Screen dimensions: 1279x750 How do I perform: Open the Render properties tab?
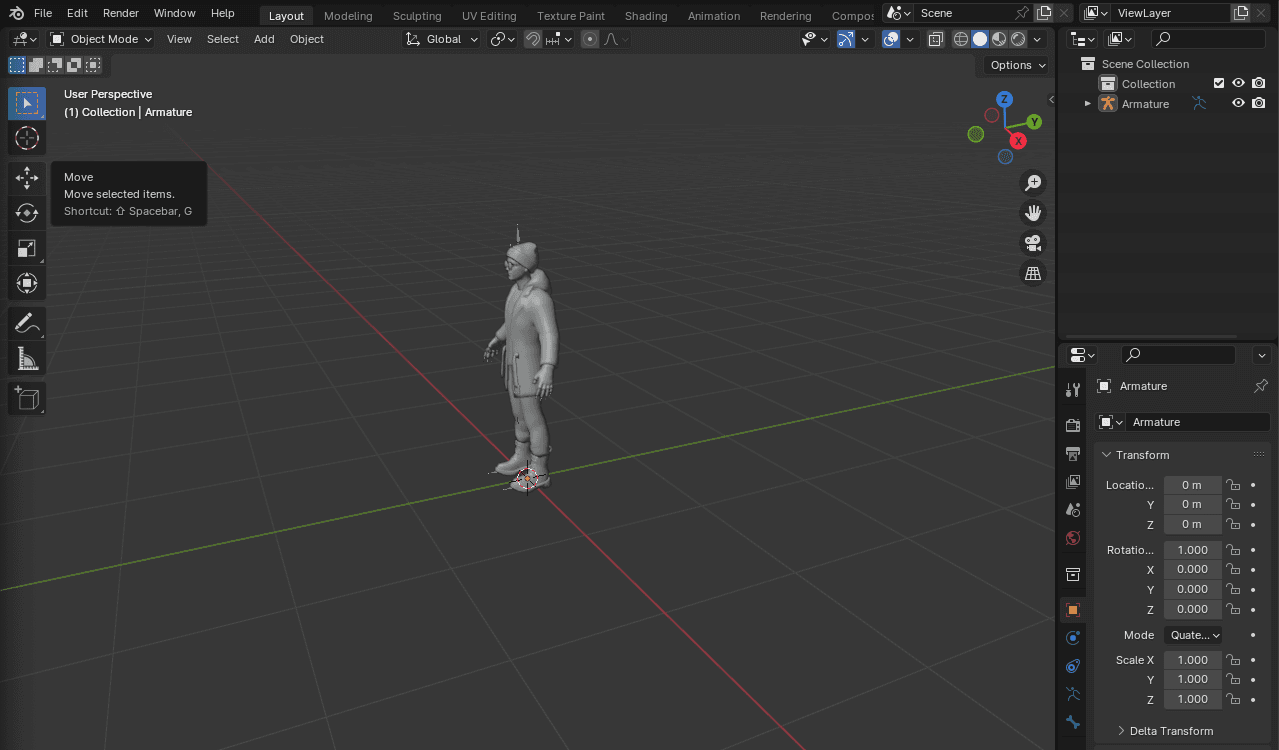point(1072,423)
